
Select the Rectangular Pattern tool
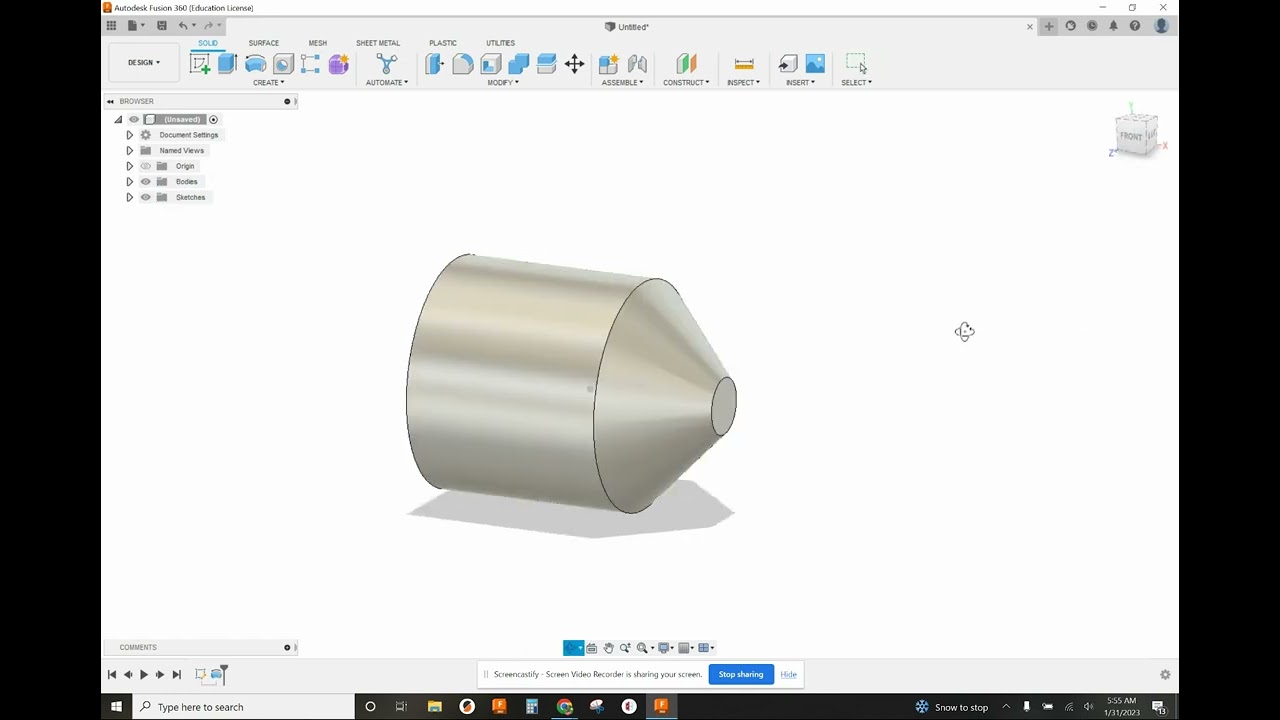click(x=311, y=64)
